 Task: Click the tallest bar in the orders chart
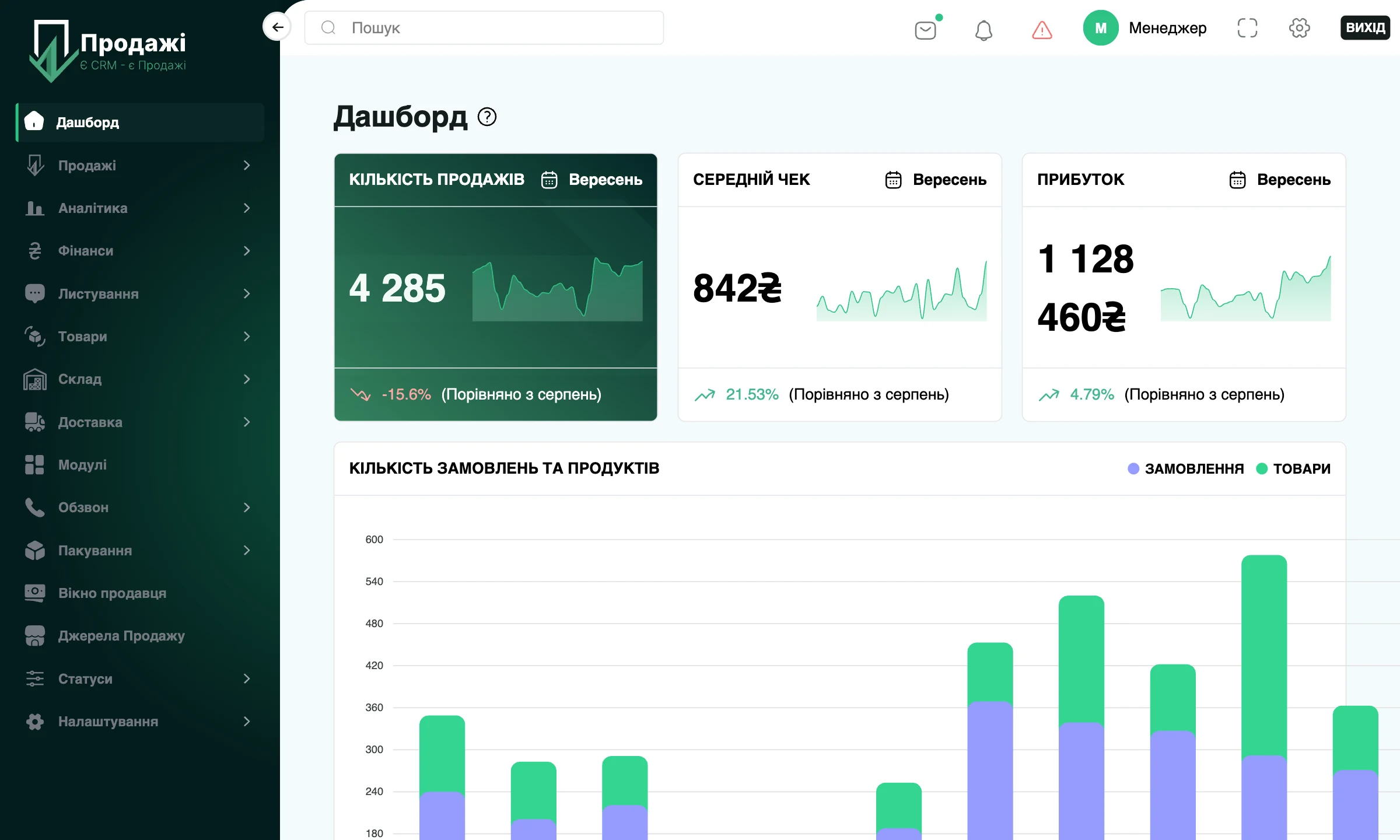coord(1264,697)
